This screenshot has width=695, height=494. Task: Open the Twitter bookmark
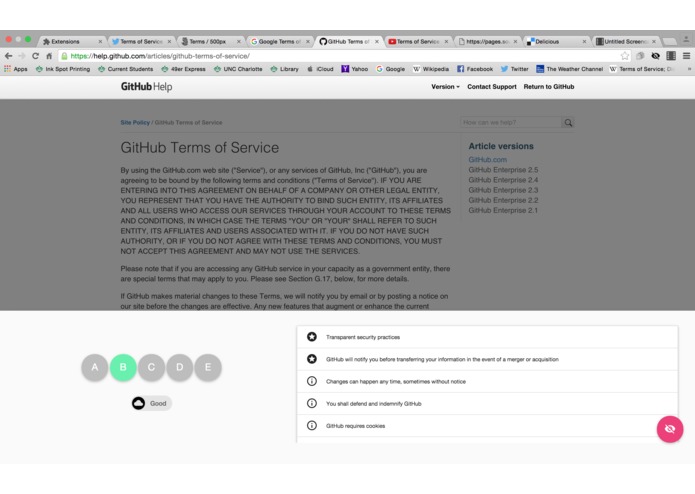(x=515, y=69)
